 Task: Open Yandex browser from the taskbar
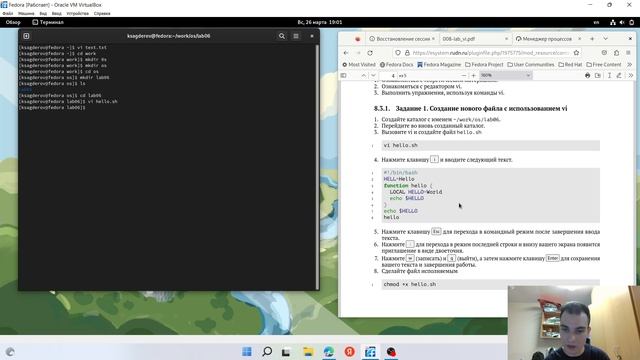349,351
